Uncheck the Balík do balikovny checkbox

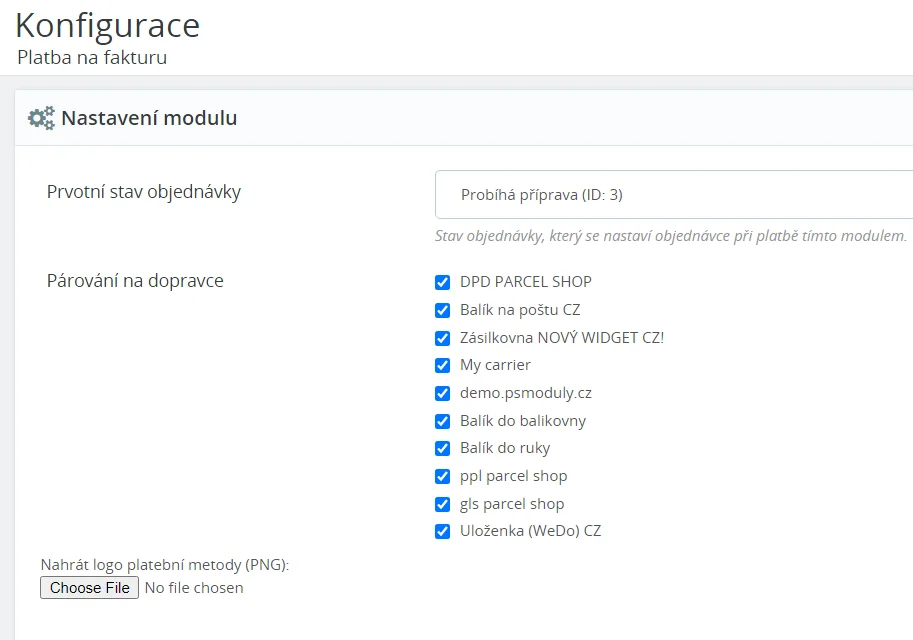tap(442, 421)
